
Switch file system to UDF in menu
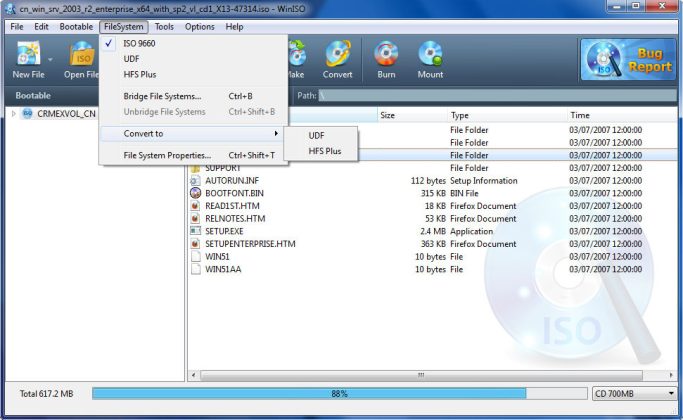[132, 59]
